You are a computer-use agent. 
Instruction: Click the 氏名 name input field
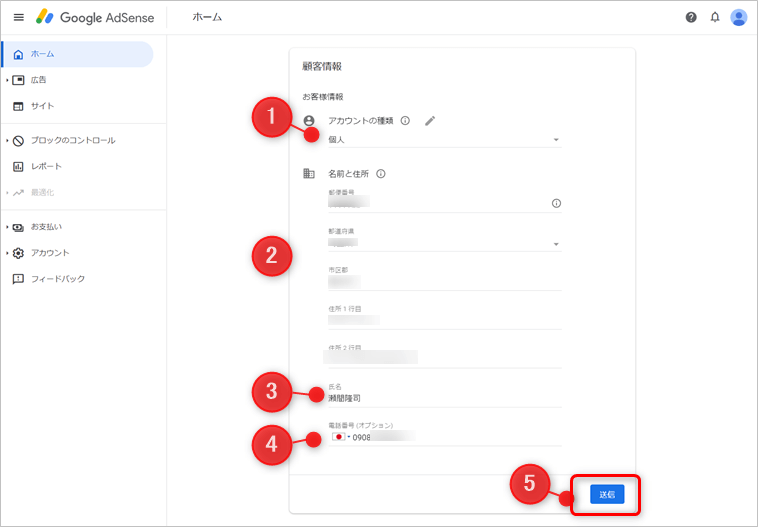(x=445, y=398)
